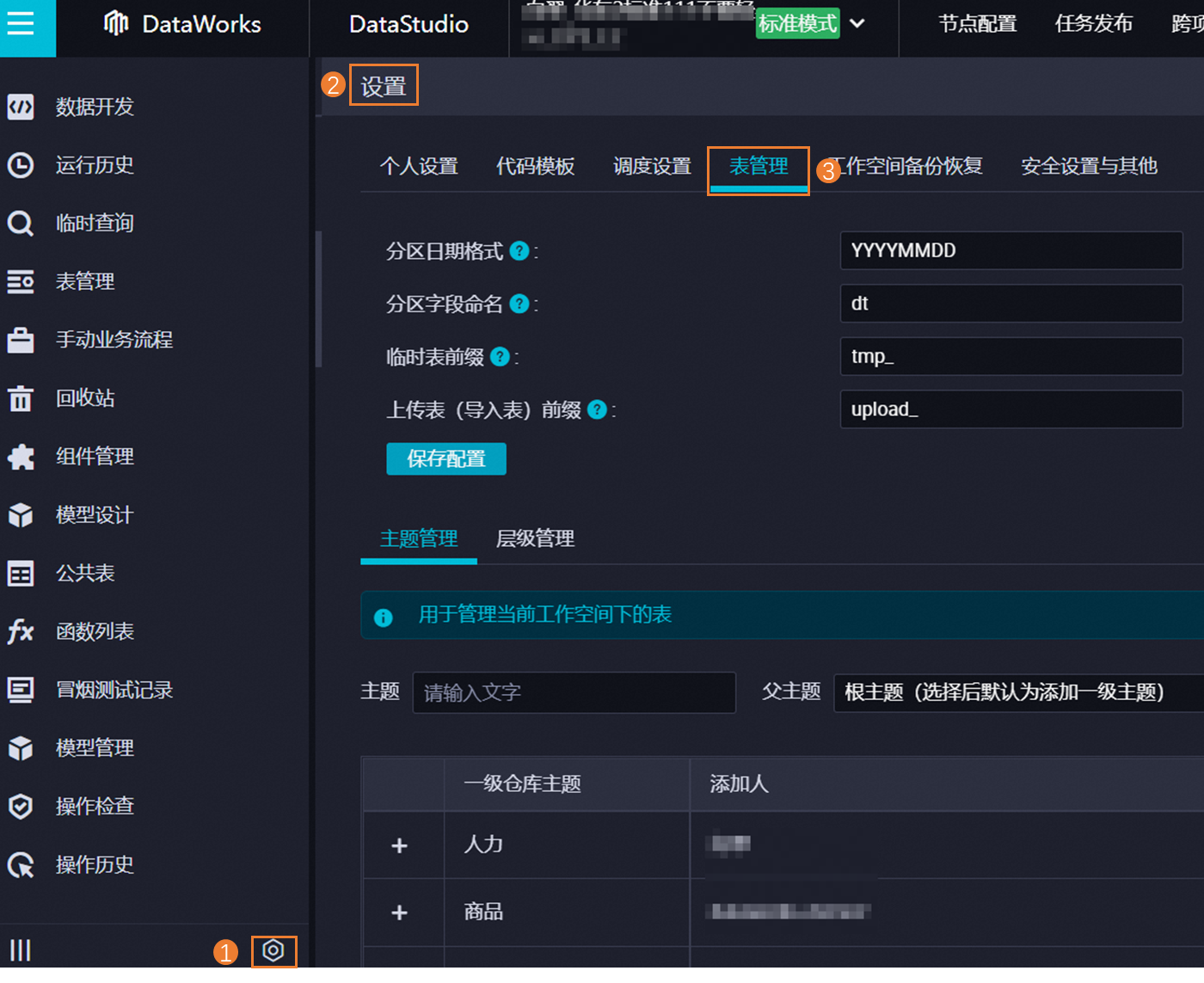Image resolution: width=1204 pixels, height=983 pixels.
Task: Select the 主题管理 tab
Action: (419, 539)
